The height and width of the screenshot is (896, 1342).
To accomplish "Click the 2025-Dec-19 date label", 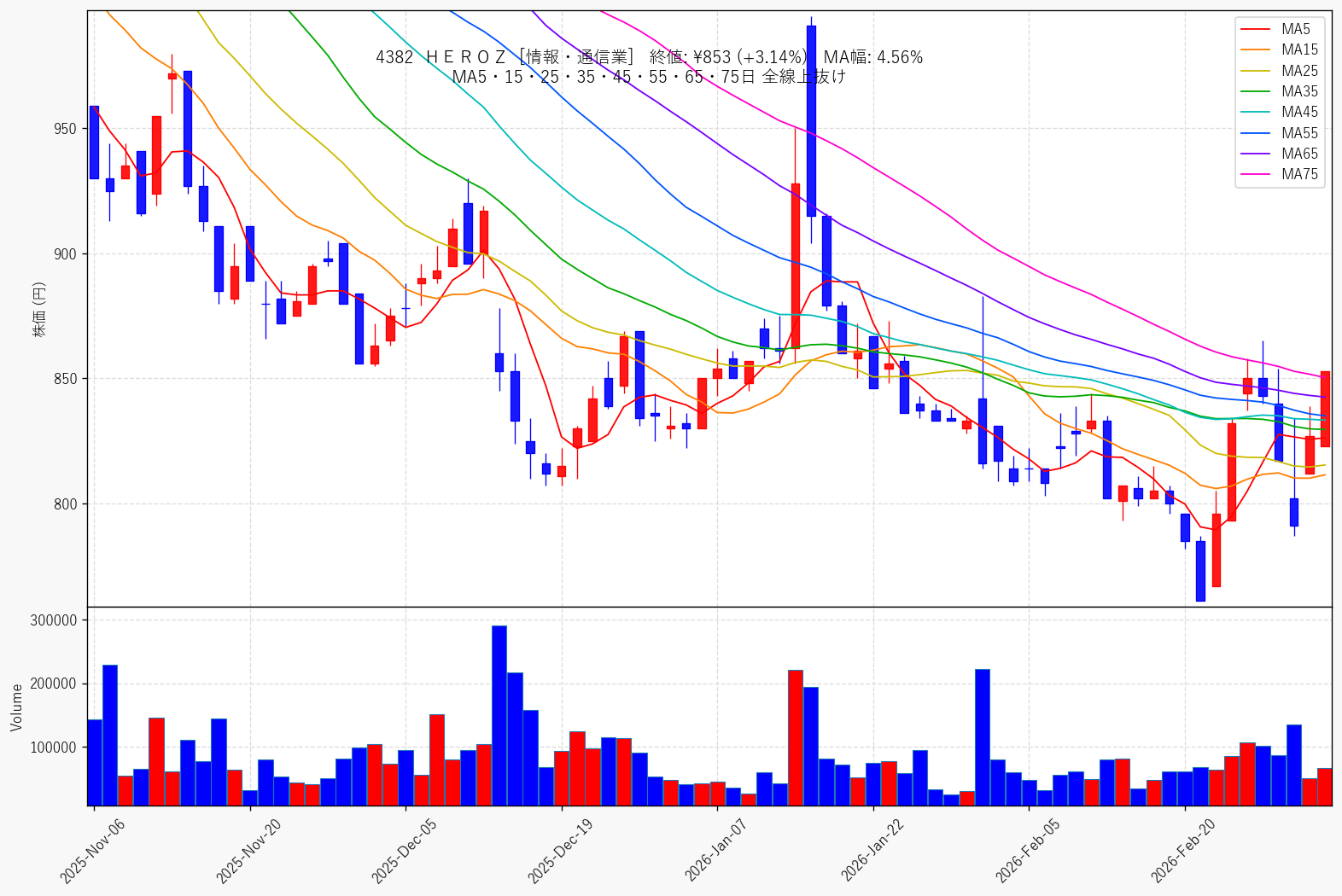I will (x=560, y=851).
